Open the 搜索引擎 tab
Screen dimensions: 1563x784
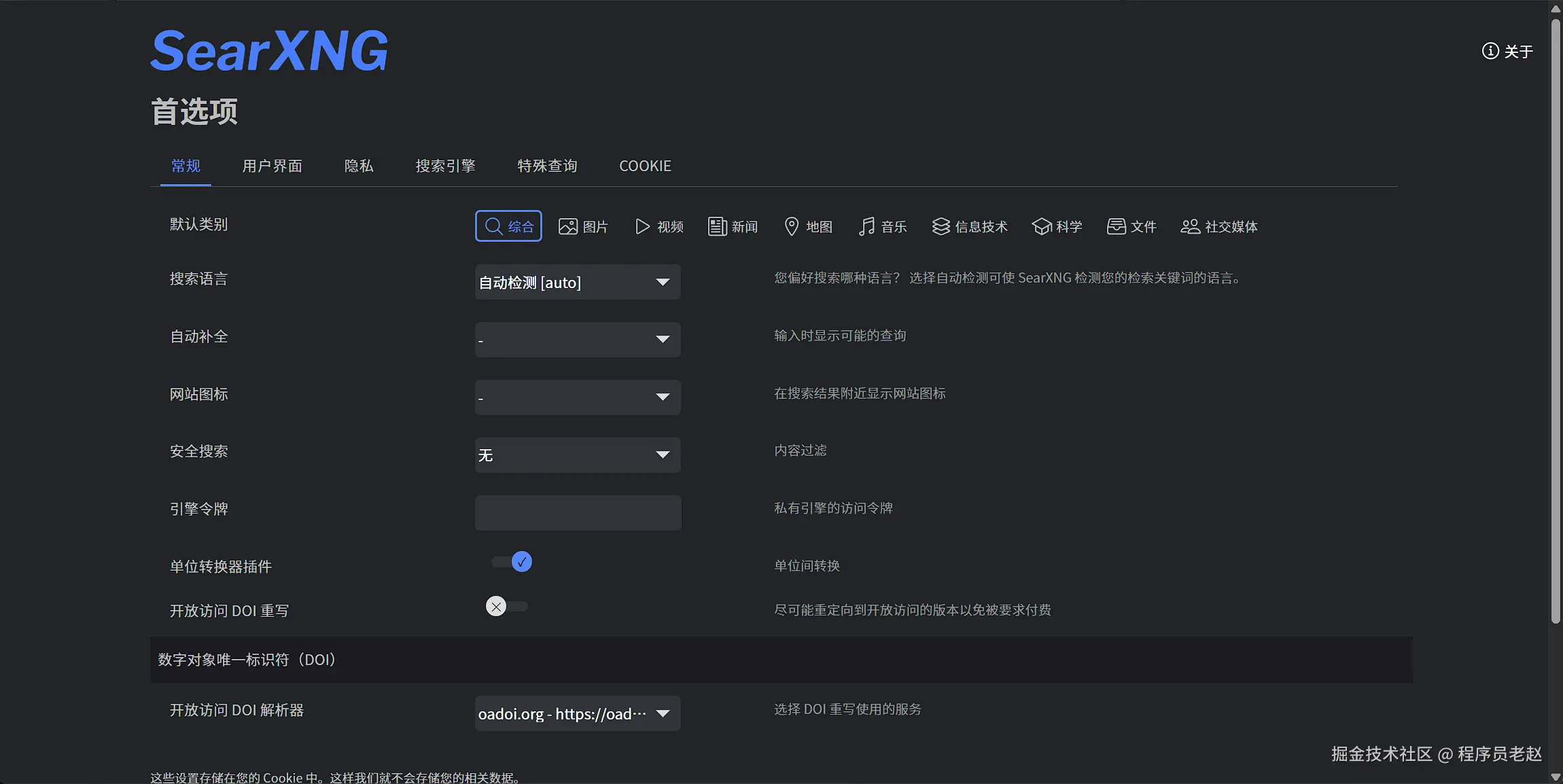pos(445,166)
